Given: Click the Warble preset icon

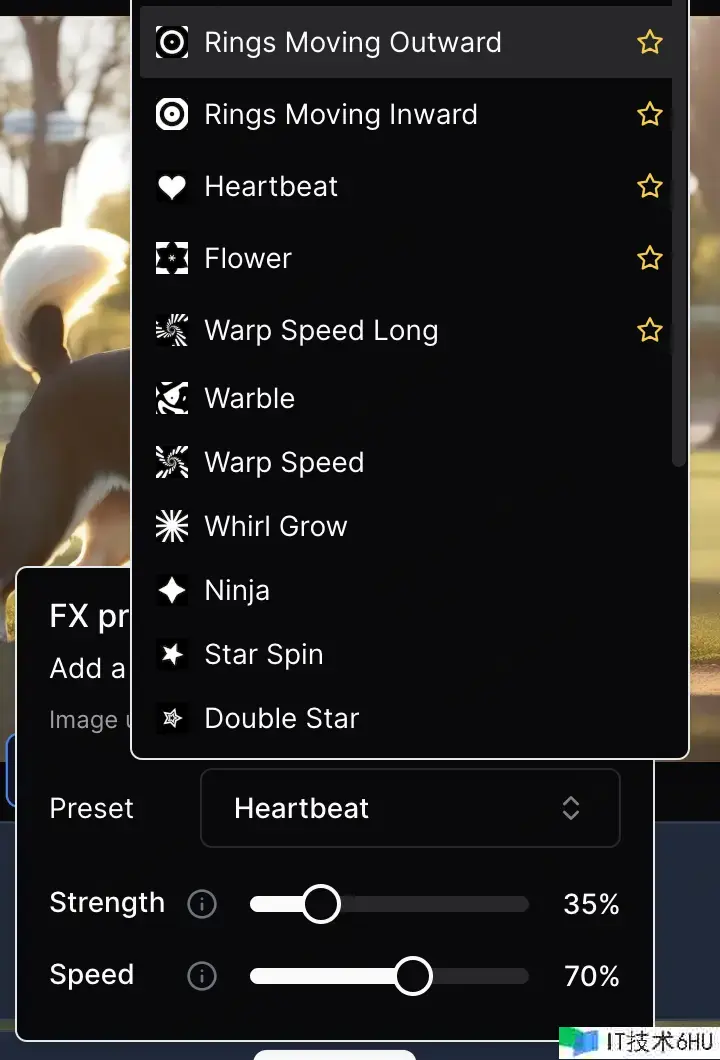Looking at the screenshot, I should pyautogui.click(x=172, y=398).
